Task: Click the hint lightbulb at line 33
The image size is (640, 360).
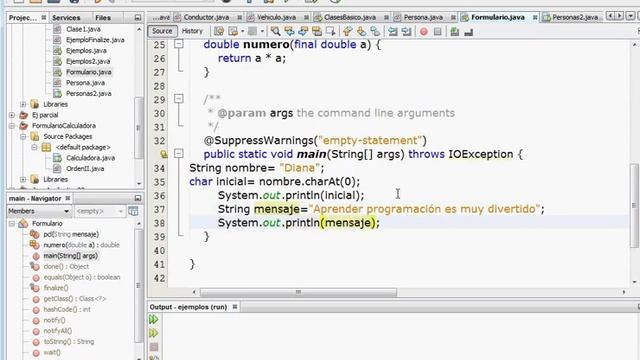Action: 163,154
